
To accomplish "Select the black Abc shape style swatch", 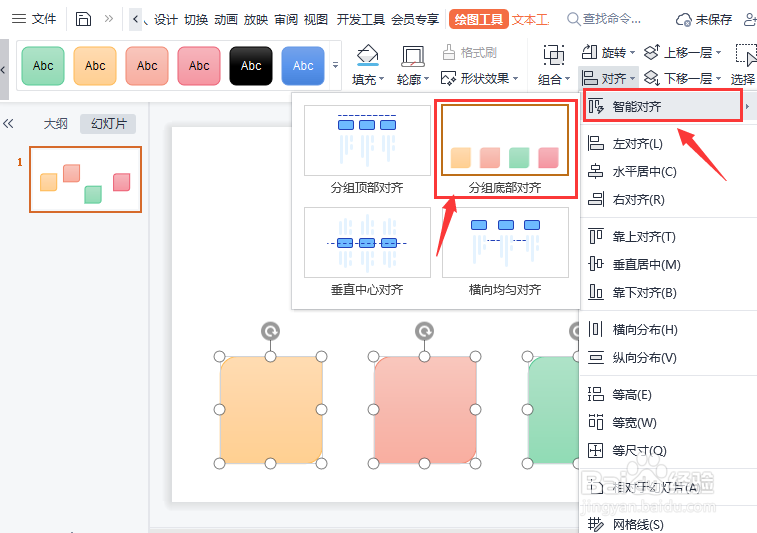I will (x=251, y=66).
